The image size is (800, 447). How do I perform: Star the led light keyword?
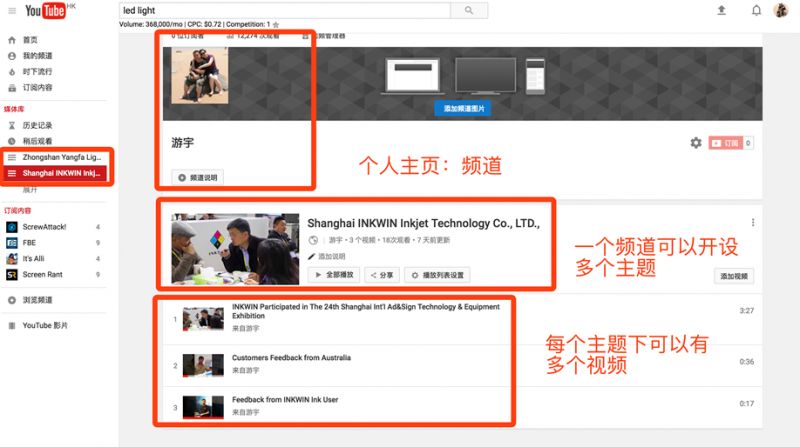pyautogui.click(x=276, y=24)
